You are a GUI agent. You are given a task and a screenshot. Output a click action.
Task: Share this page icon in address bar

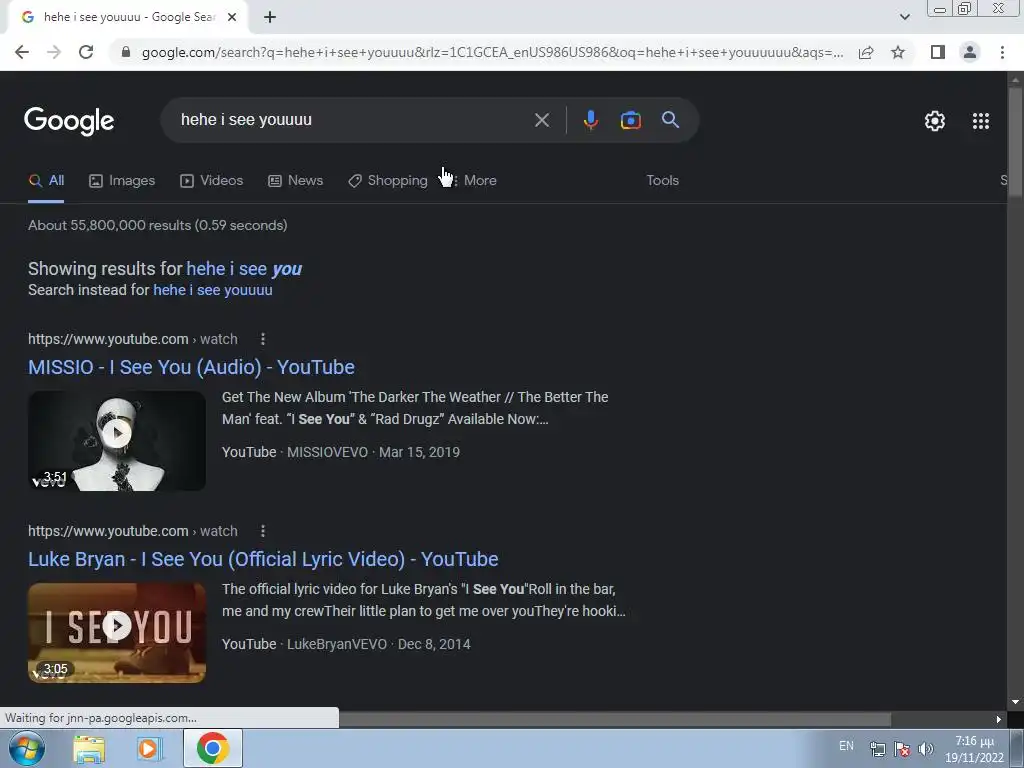click(x=866, y=52)
